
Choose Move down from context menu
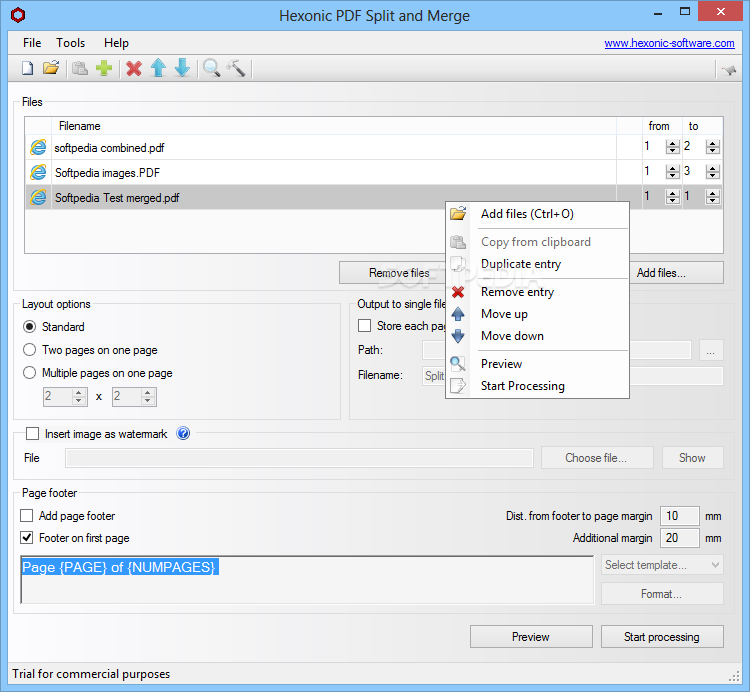pyautogui.click(x=538, y=336)
